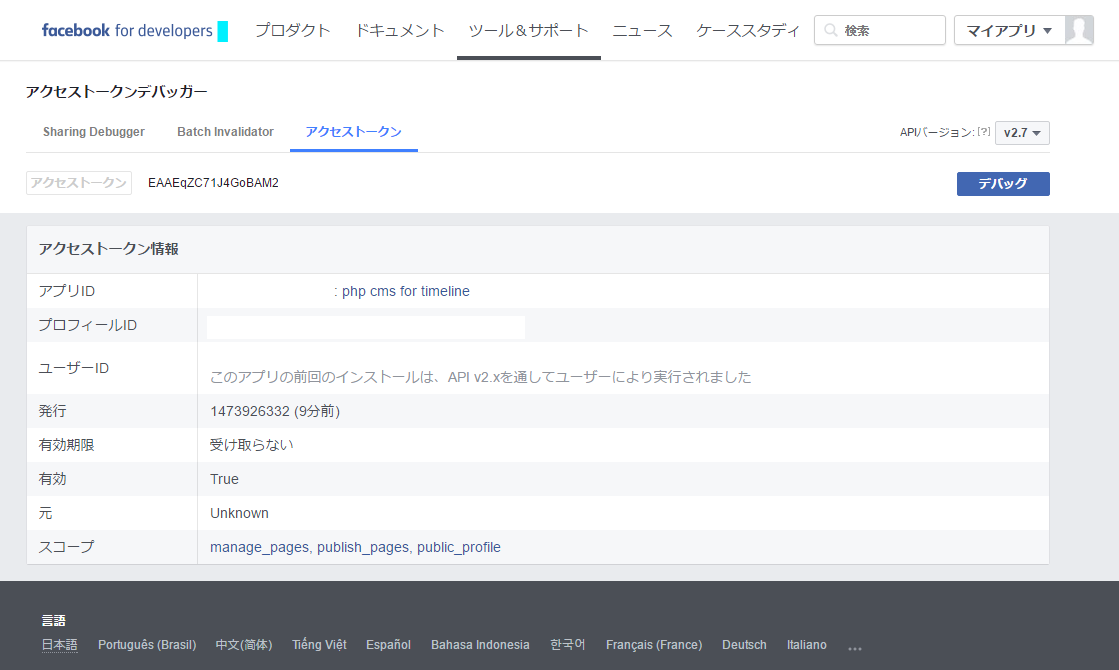Focus the 検索 search field
Viewport: 1119px width, 670px height.
(x=879, y=30)
